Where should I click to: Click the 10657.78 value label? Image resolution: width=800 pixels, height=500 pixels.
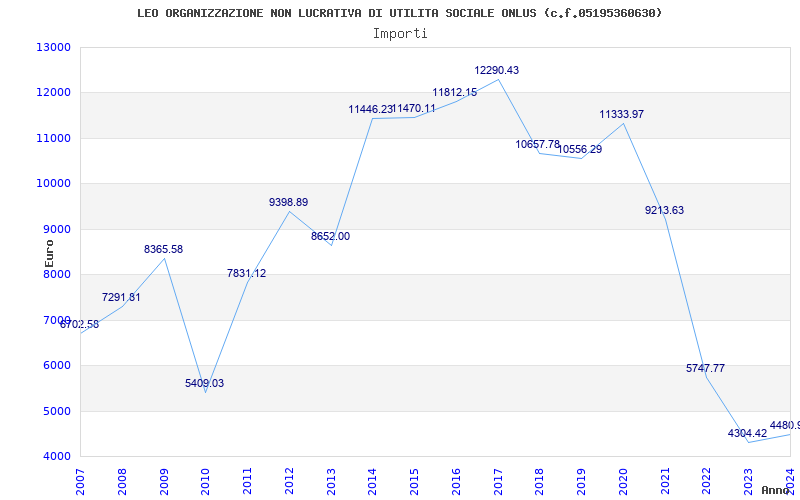[538, 145]
